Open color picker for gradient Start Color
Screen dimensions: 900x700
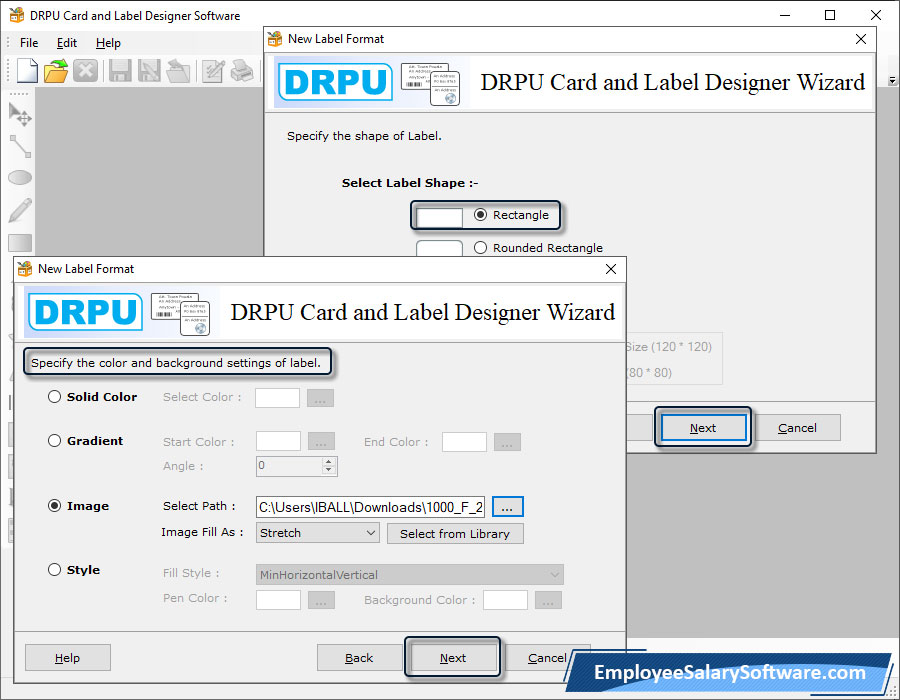(321, 441)
